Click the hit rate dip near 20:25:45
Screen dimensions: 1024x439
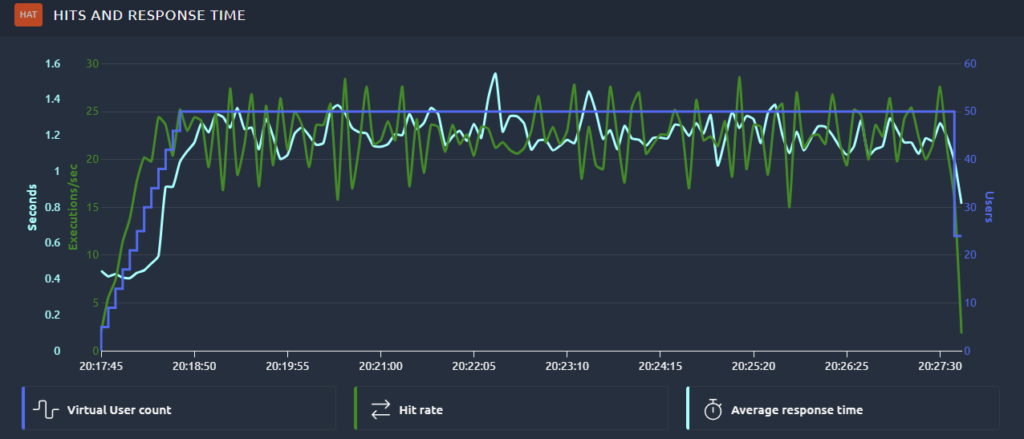790,207
